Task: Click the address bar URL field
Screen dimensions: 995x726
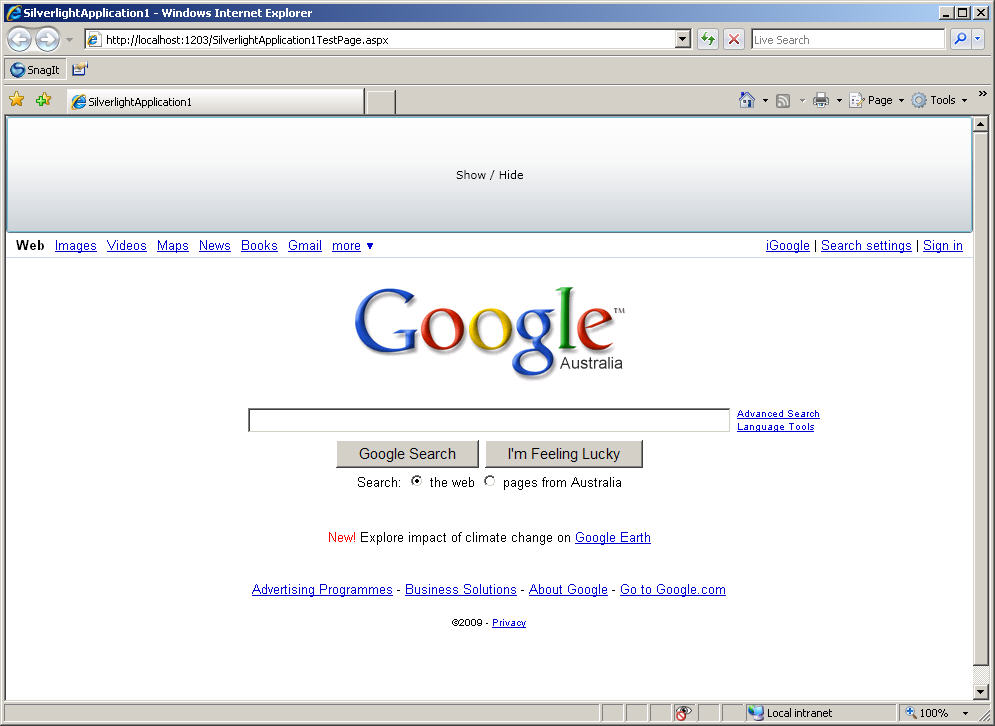Action: pyautogui.click(x=380, y=39)
